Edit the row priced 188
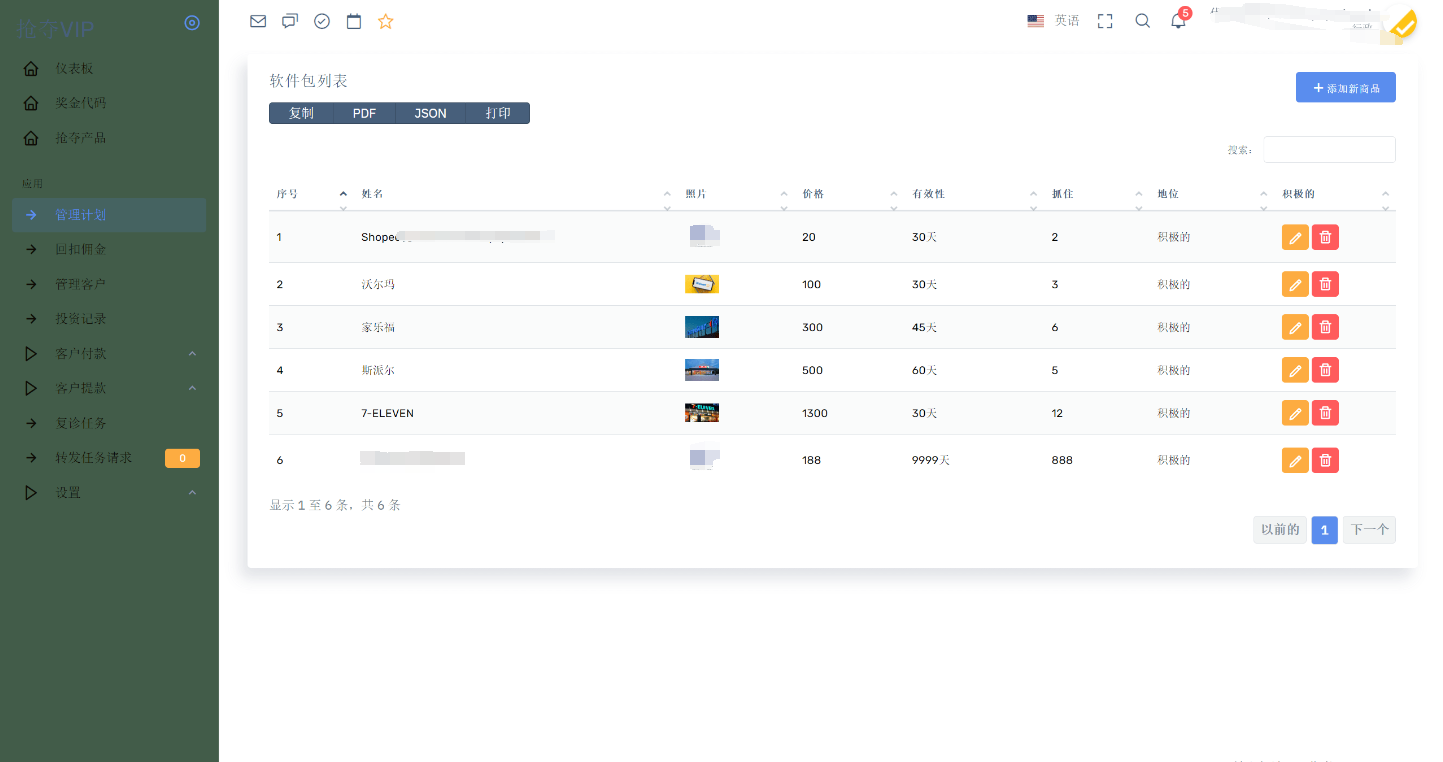Viewport: 1443px width, 762px height. tap(1295, 460)
